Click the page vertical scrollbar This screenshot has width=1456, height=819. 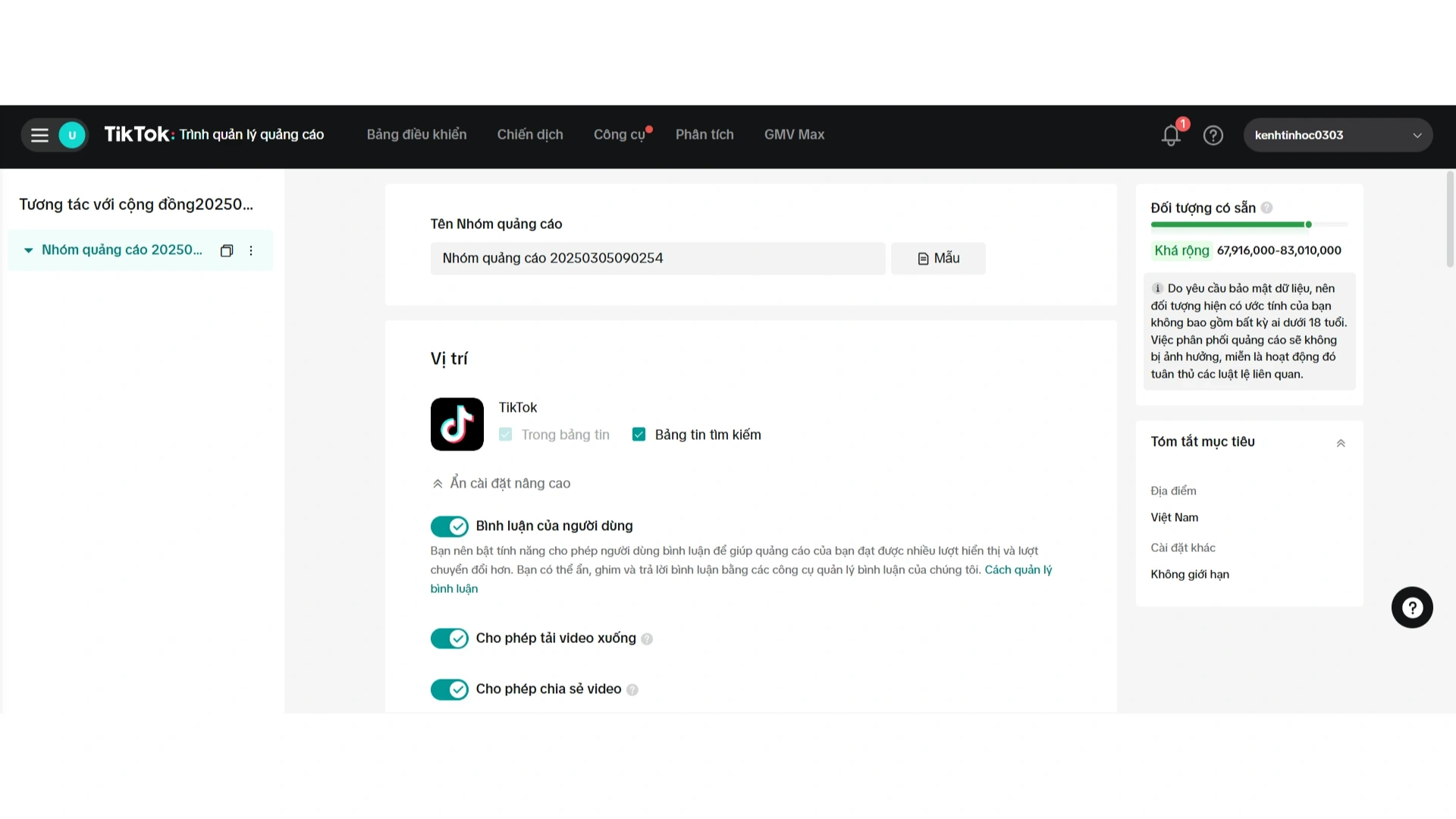(x=1450, y=220)
